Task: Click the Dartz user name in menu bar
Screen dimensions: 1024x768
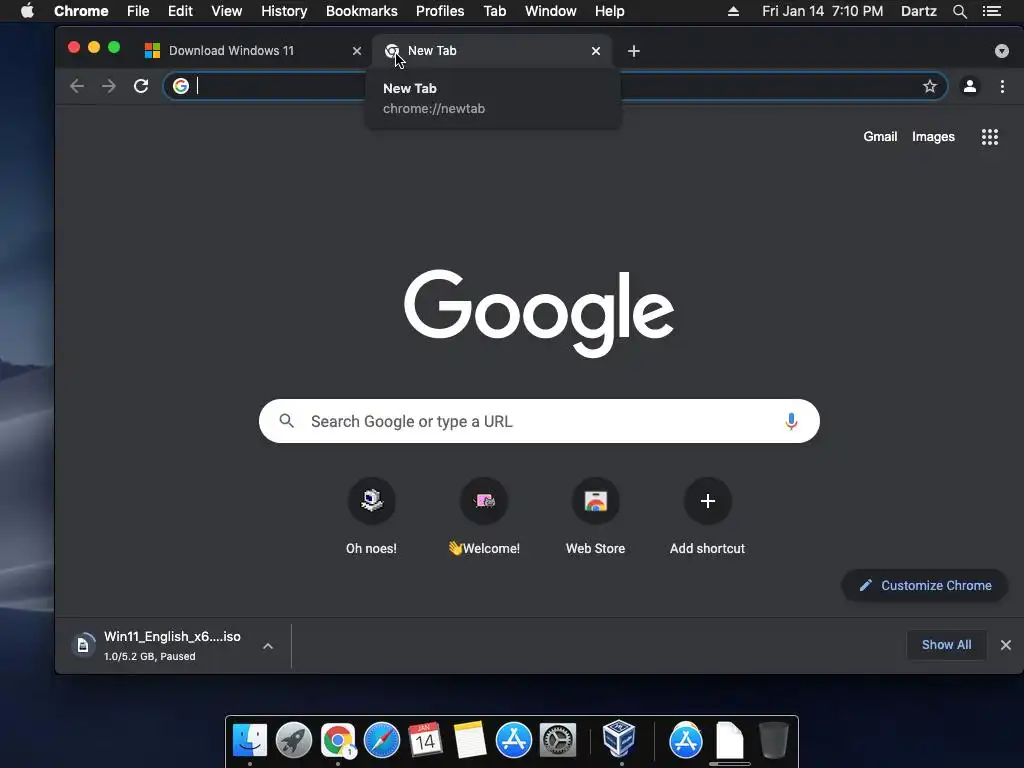Action: 918,11
